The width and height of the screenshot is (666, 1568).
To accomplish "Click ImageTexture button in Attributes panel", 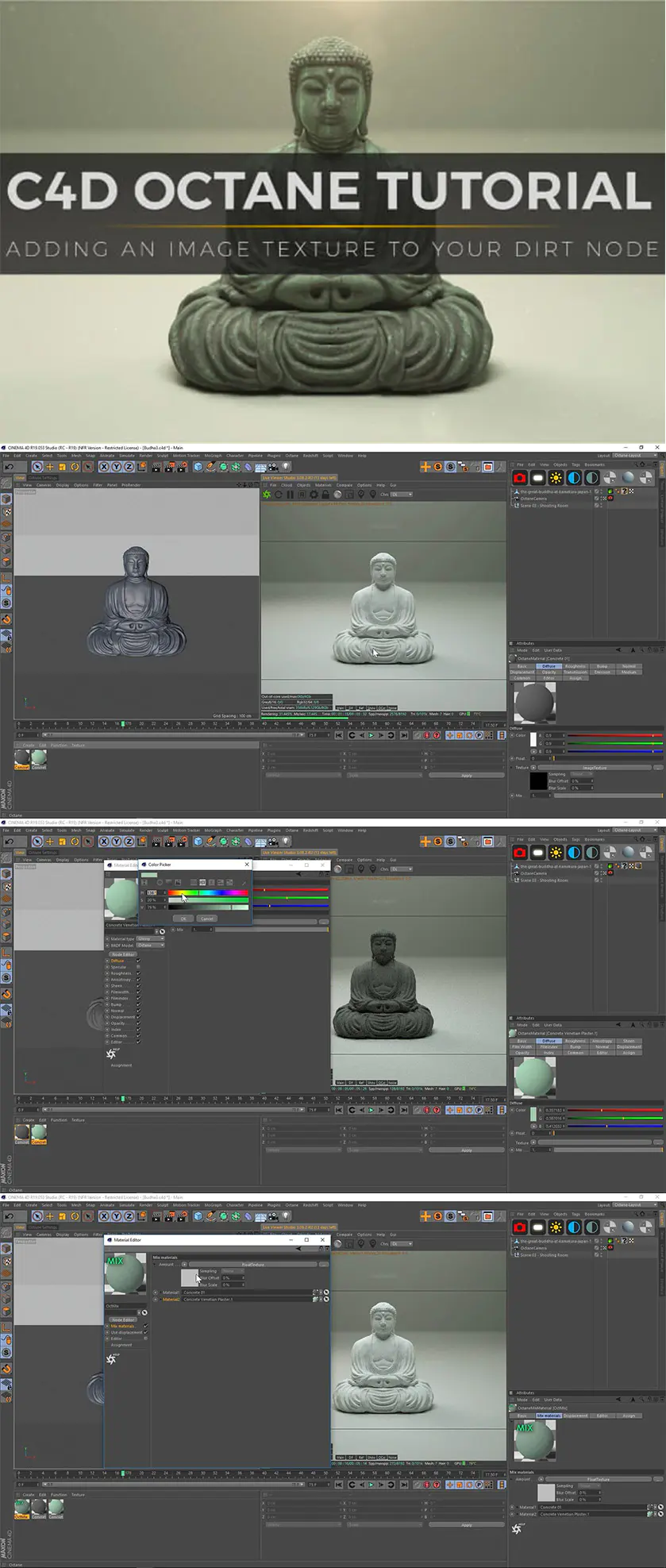I will click(595, 768).
